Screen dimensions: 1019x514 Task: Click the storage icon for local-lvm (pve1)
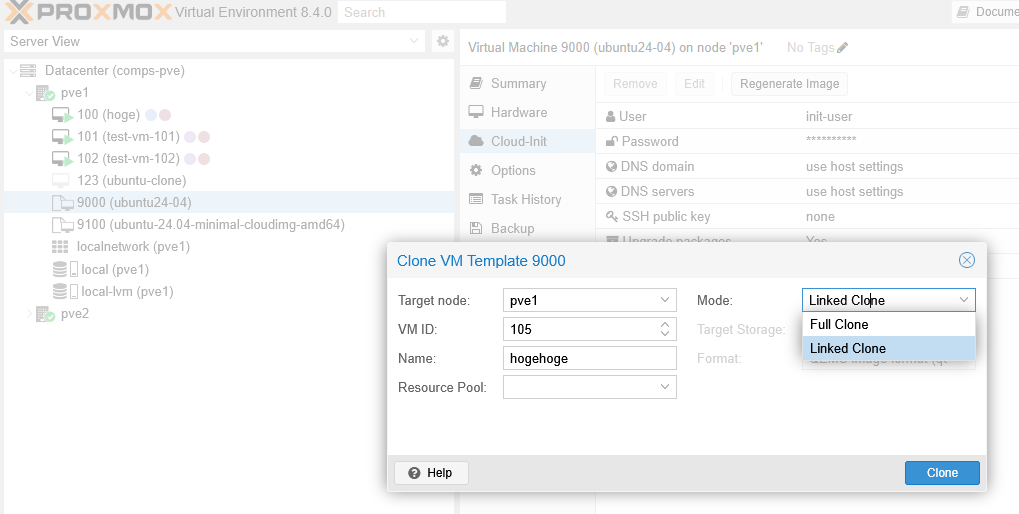(65, 291)
